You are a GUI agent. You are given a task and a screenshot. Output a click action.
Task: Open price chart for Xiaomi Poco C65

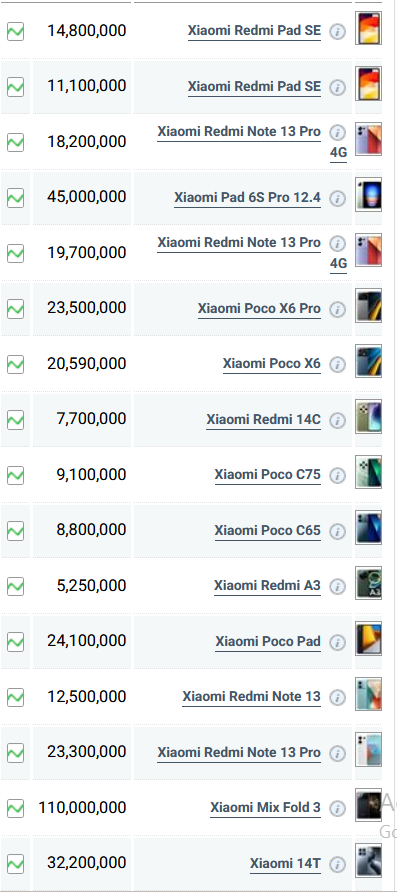[x=15, y=531]
